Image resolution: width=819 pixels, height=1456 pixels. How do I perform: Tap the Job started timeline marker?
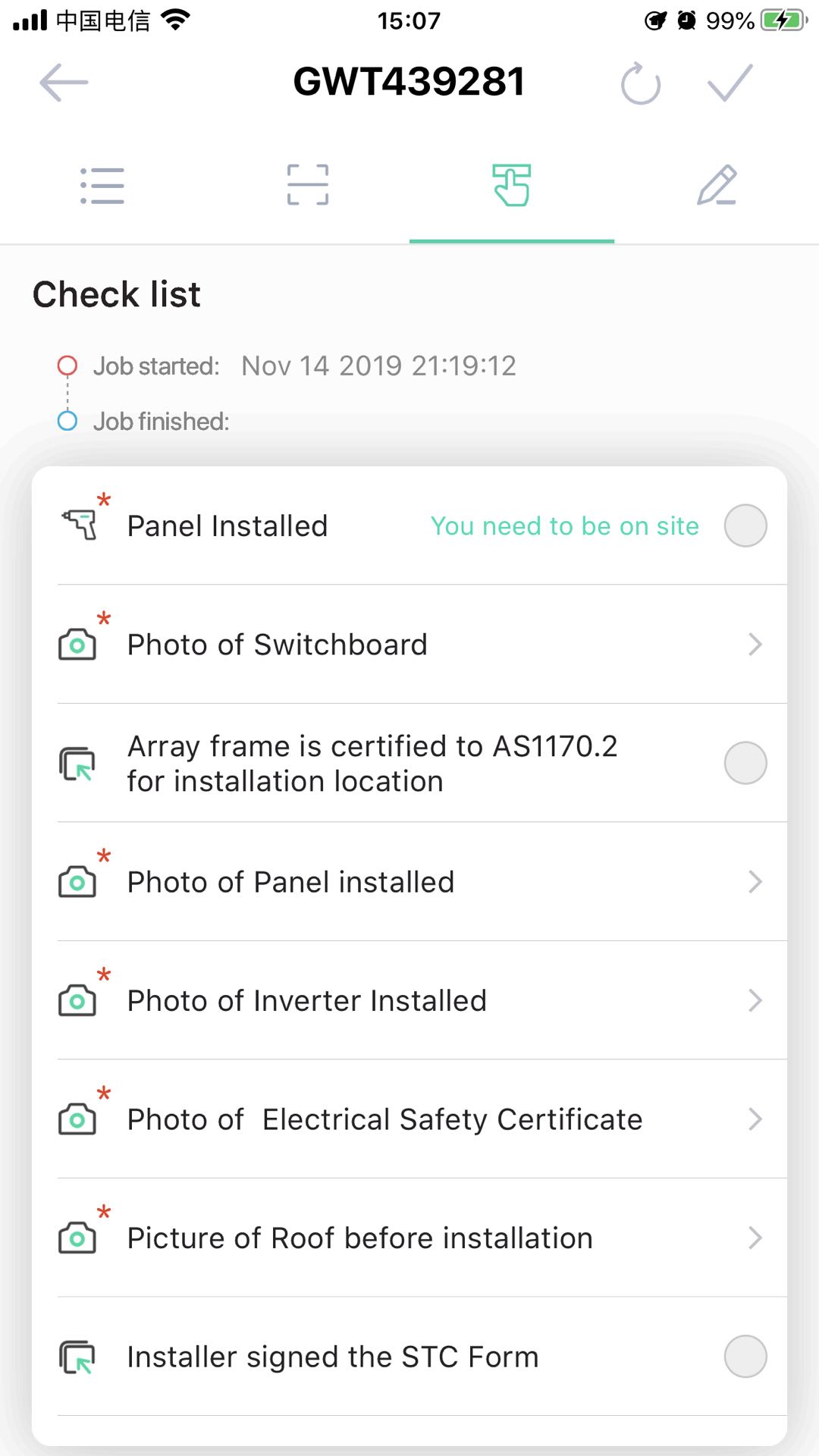[x=67, y=366]
